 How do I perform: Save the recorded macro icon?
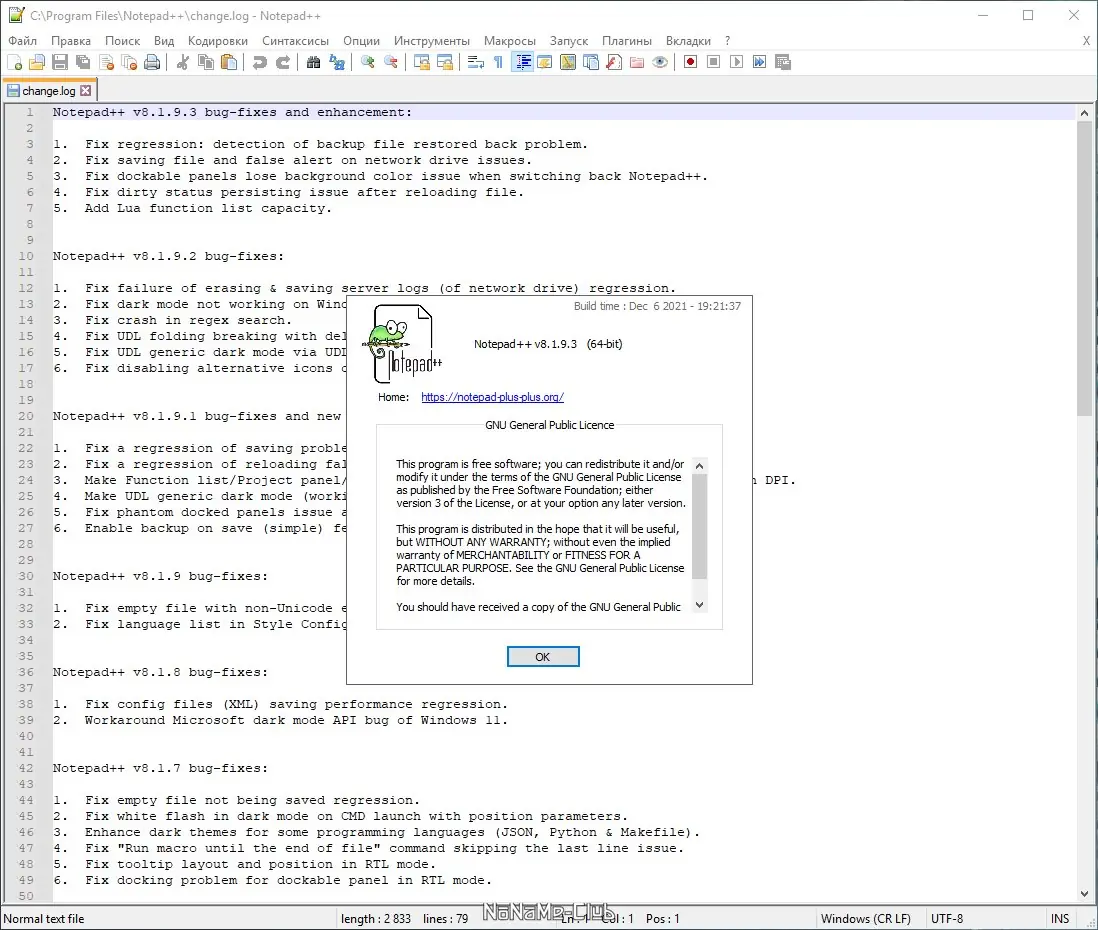(x=783, y=62)
